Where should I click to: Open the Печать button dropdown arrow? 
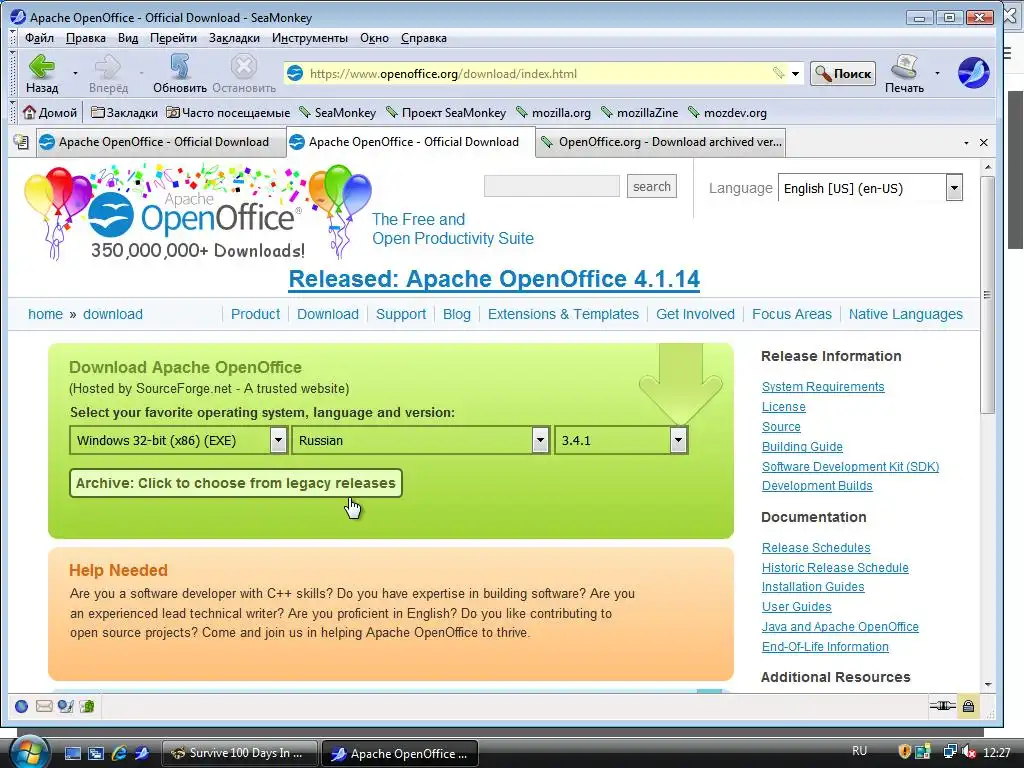click(x=938, y=73)
